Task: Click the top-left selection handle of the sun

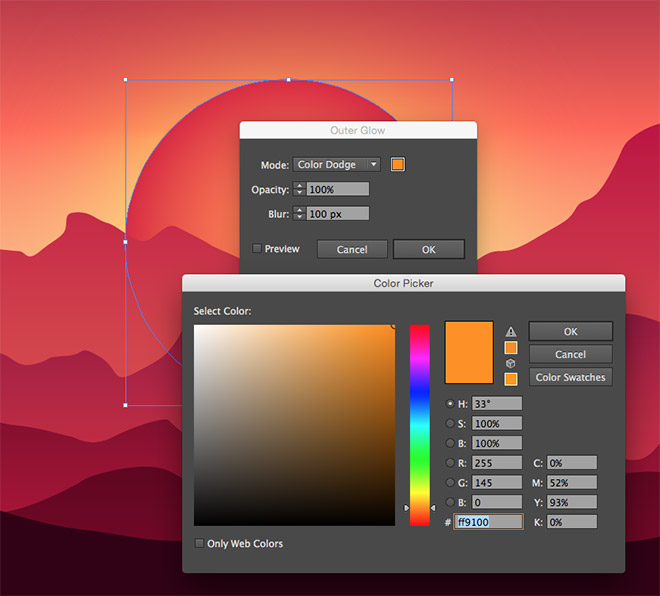Action: 125,80
